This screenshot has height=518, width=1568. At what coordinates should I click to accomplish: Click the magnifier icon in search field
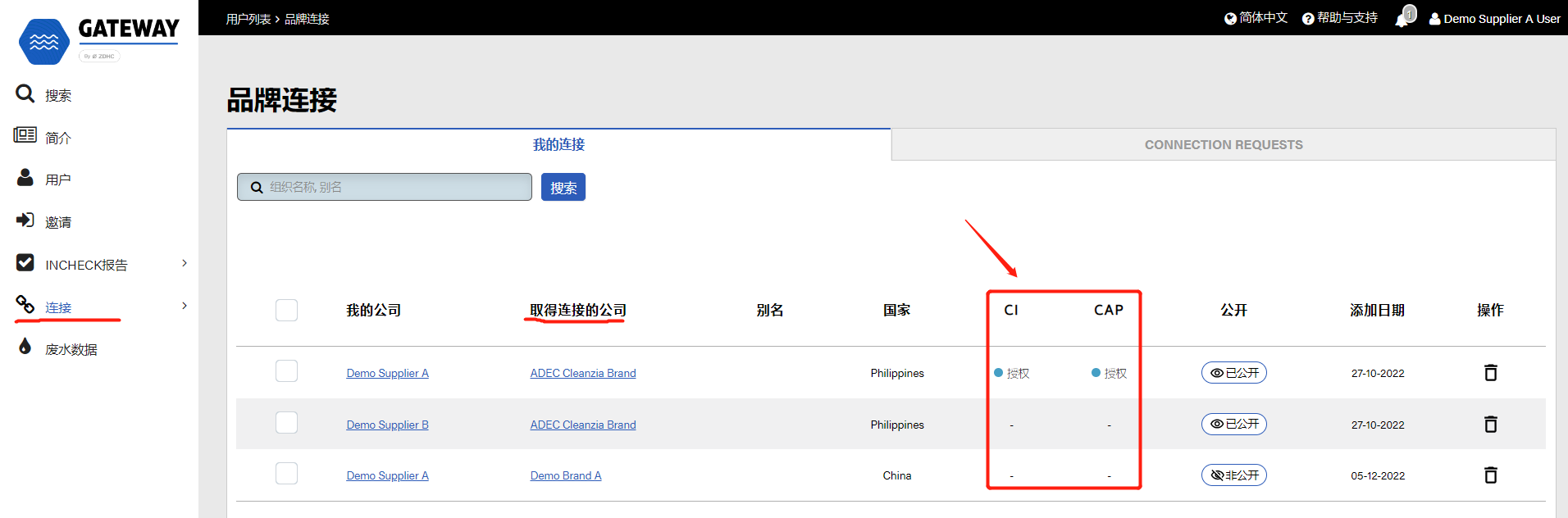coord(257,188)
